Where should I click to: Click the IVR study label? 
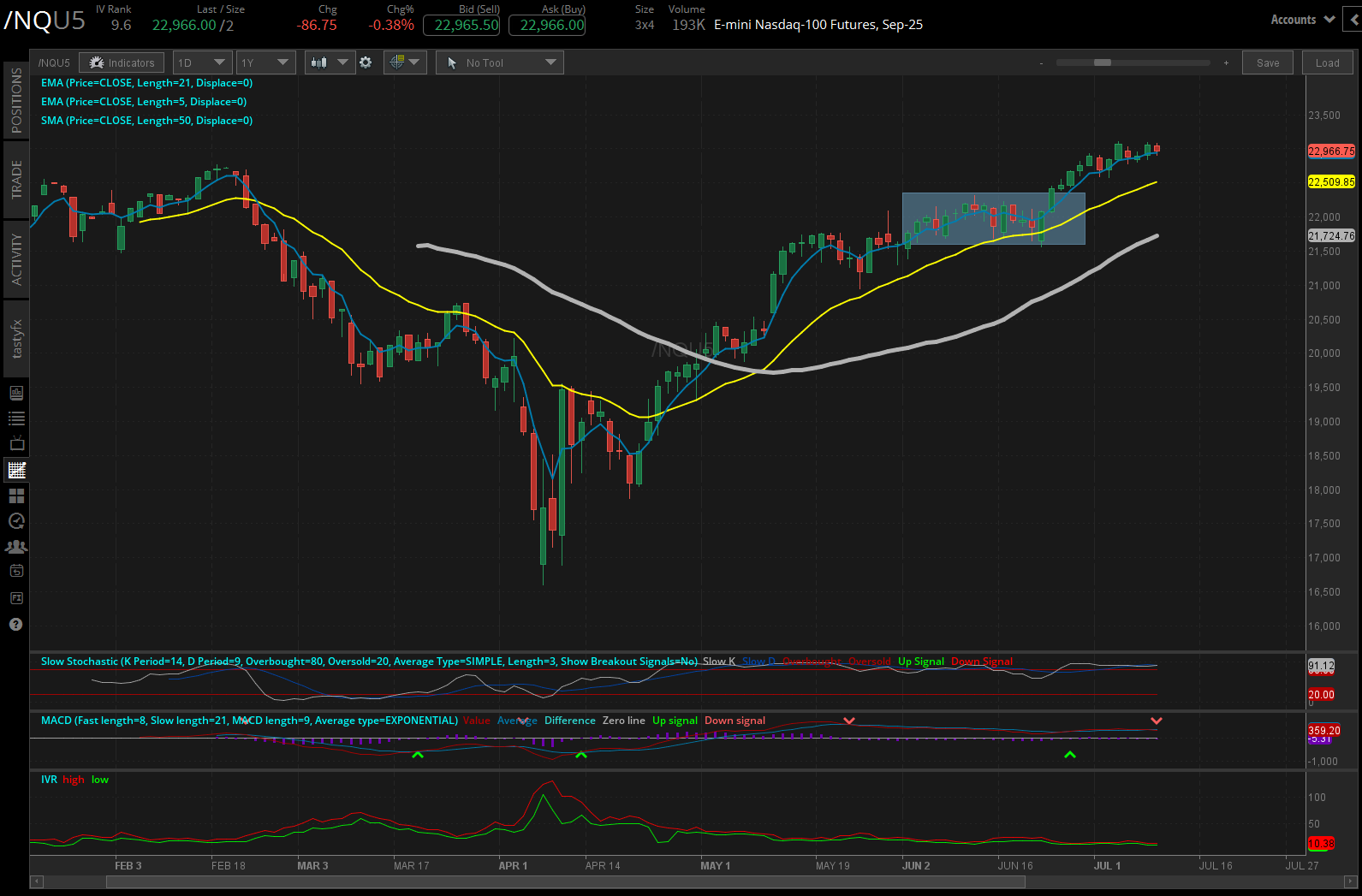pyautogui.click(x=49, y=780)
